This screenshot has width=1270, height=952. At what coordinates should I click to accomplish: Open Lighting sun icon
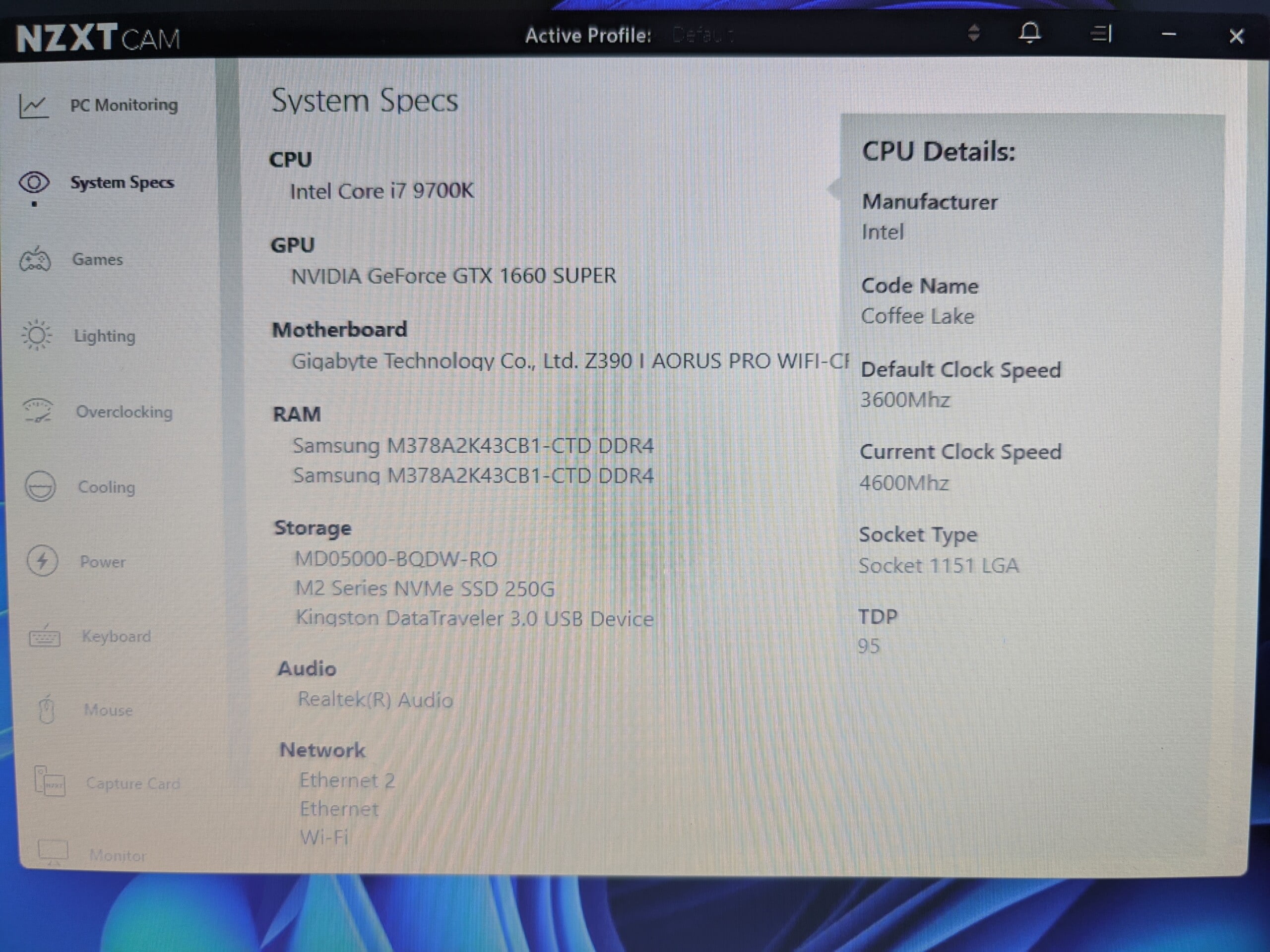click(37, 335)
